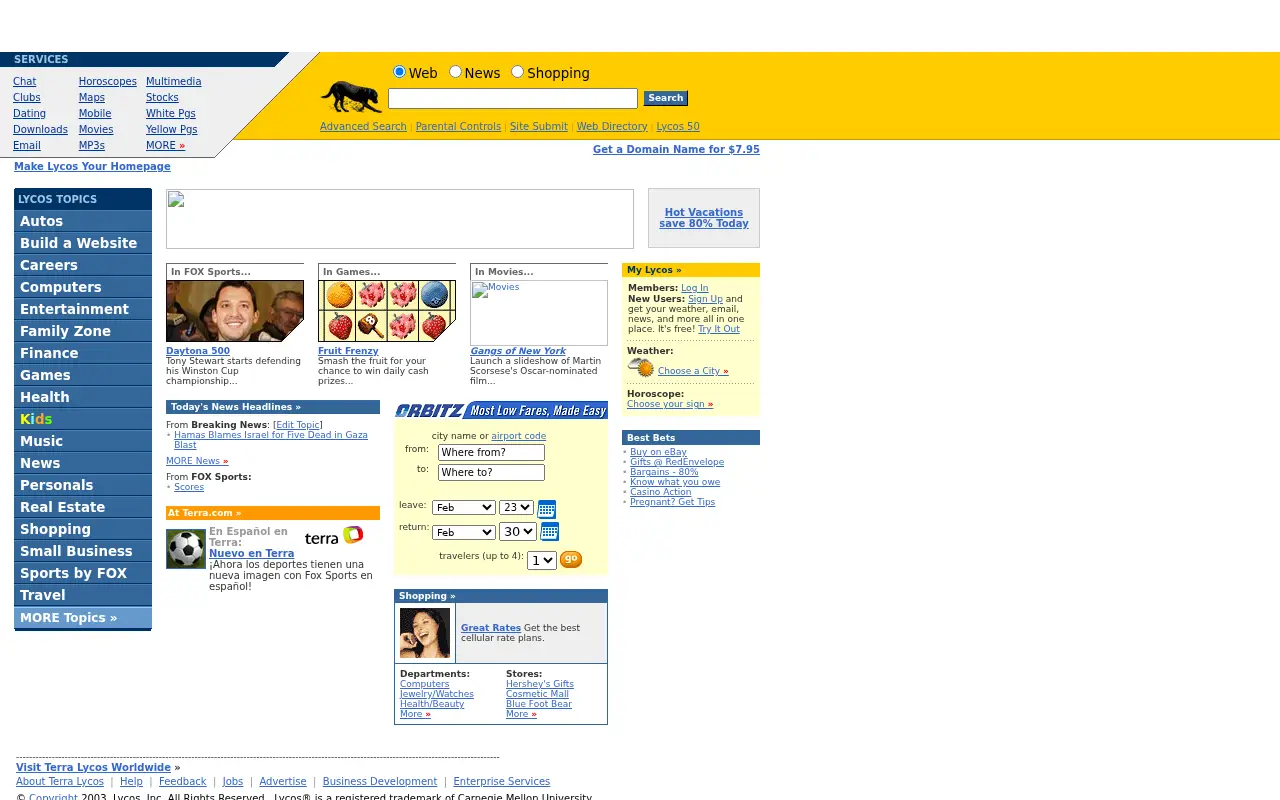Open the Buy on eBay link

pos(658,452)
